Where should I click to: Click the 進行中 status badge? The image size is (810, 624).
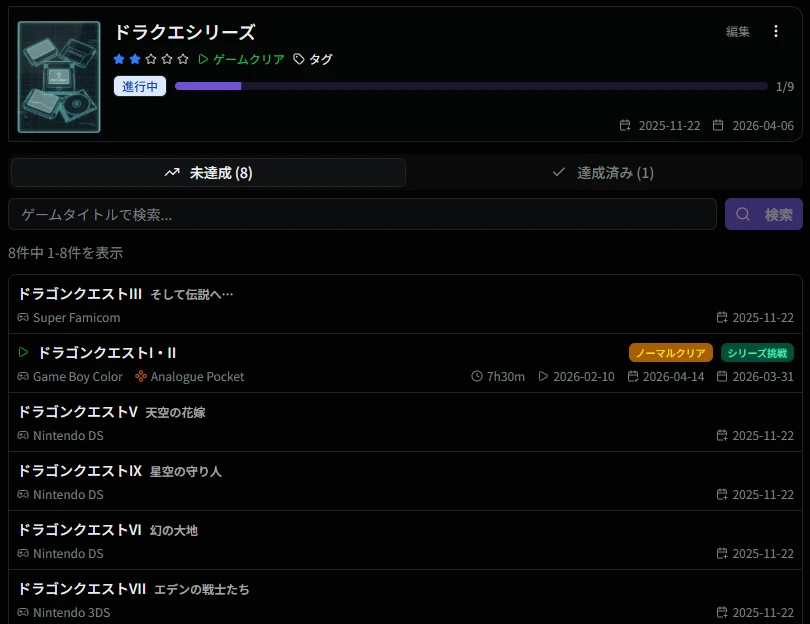pyautogui.click(x=139, y=86)
